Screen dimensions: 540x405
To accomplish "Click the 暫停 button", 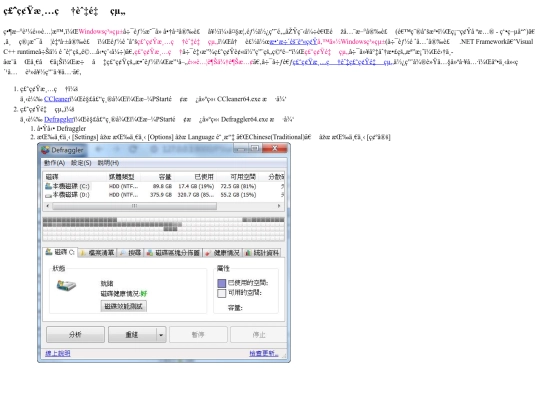I will pyautogui.click(x=198, y=334).
